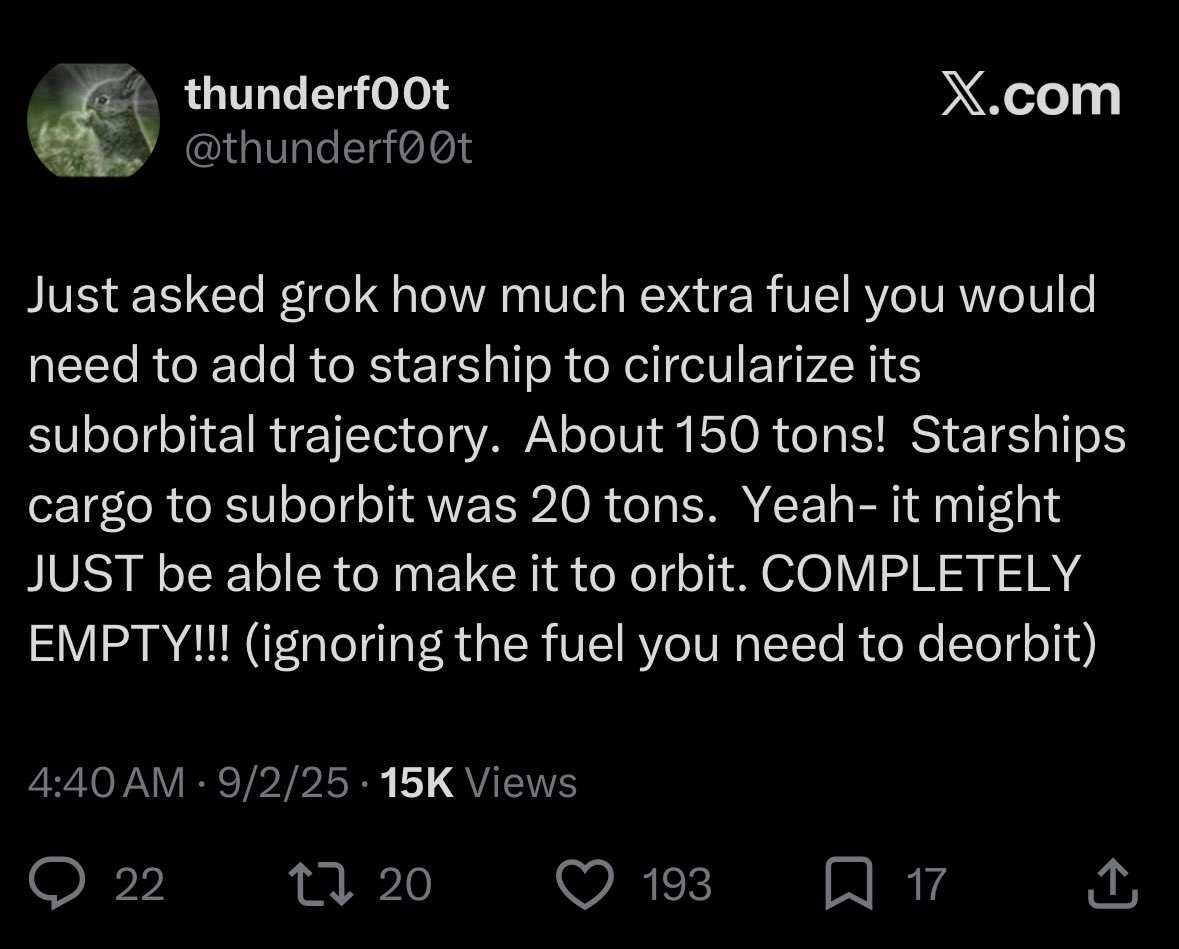Click the 'About 150 tons!' sentence
This screenshot has width=1179, height=949.
[705, 435]
